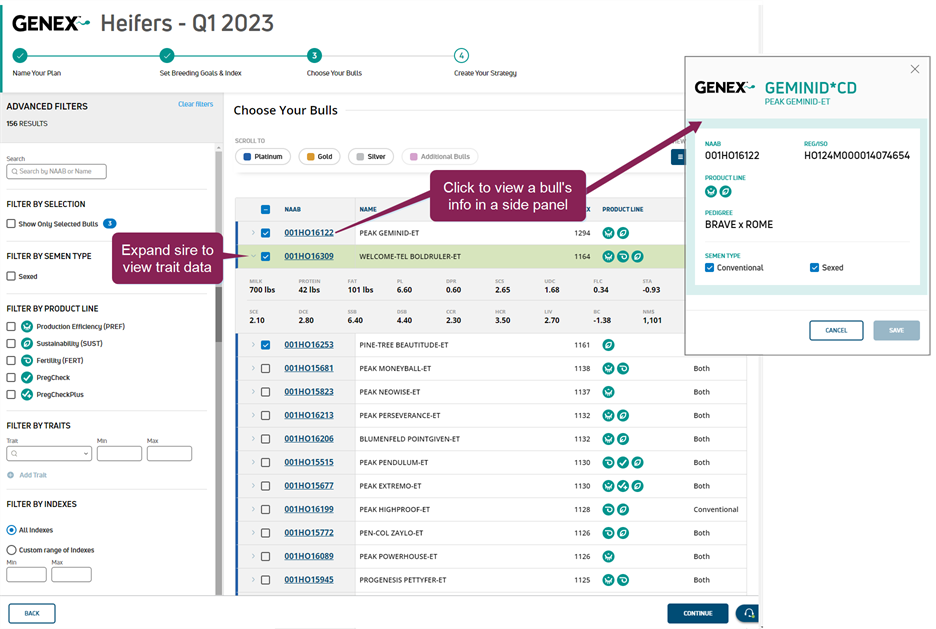Screen dimensions: 936x629
Task: Click the trait Min input field
Action: click(x=119, y=454)
